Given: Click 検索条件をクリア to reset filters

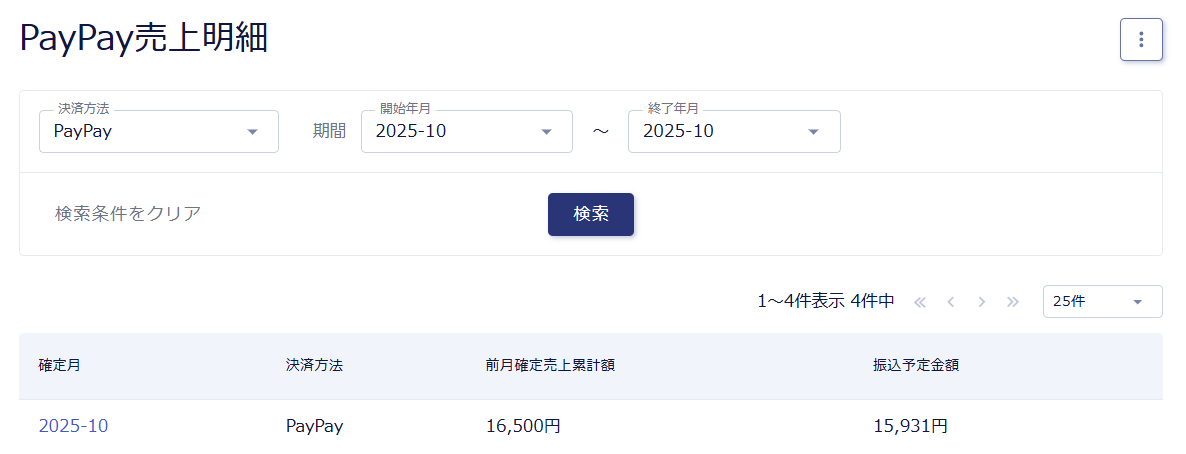Looking at the screenshot, I should 128,214.
